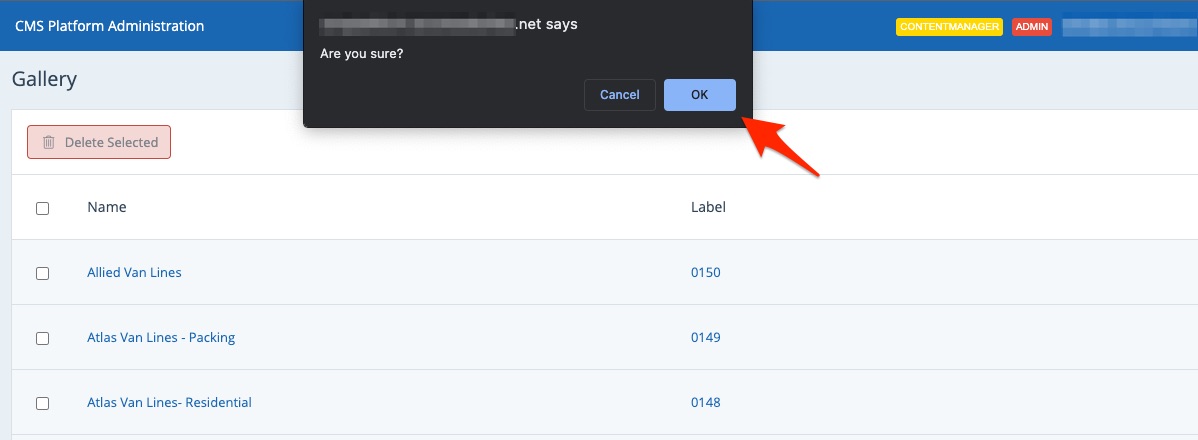
Task: Toggle the select-all checkbox in header
Action: (x=42, y=208)
